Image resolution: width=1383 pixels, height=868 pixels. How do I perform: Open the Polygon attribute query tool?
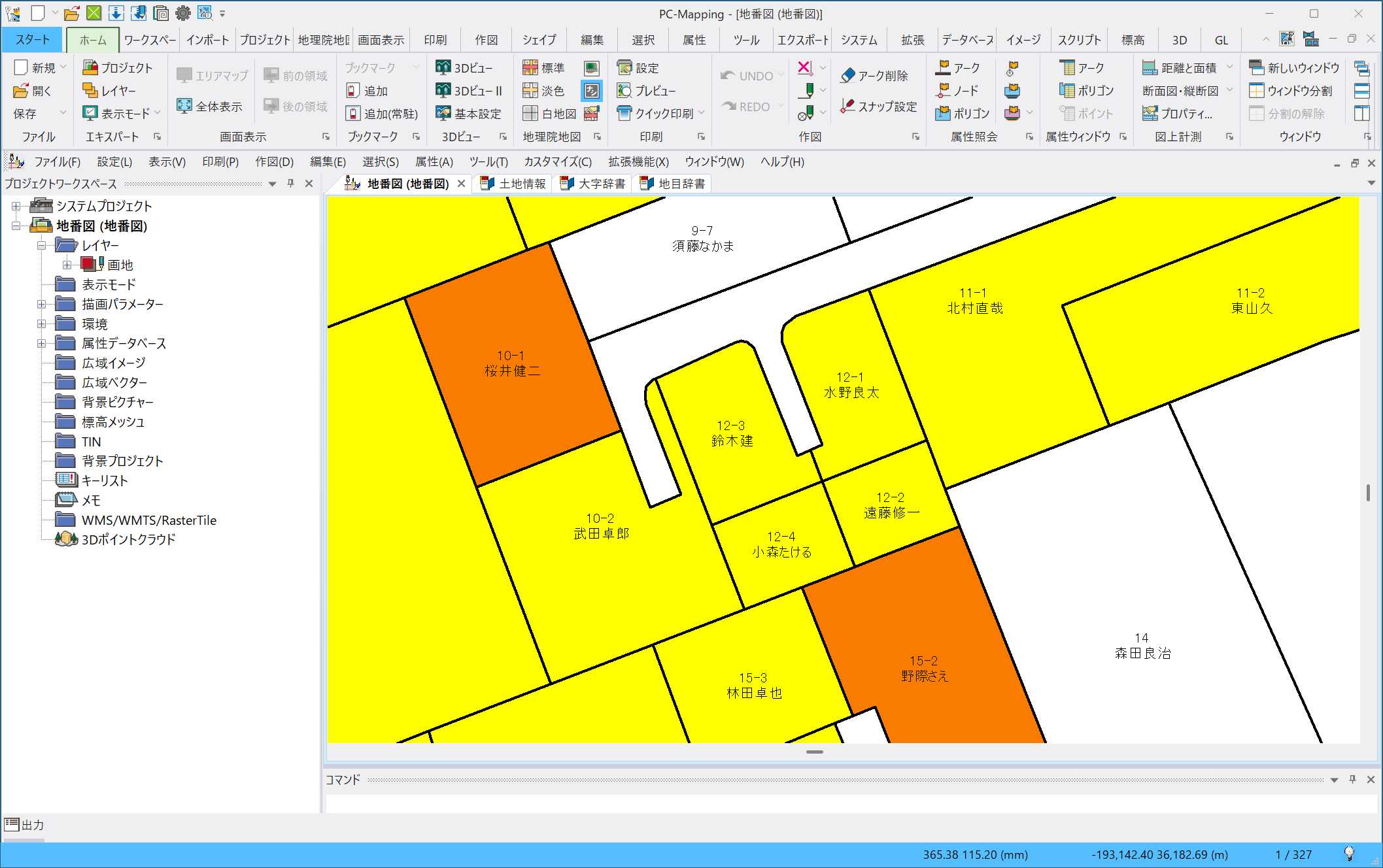[943, 113]
